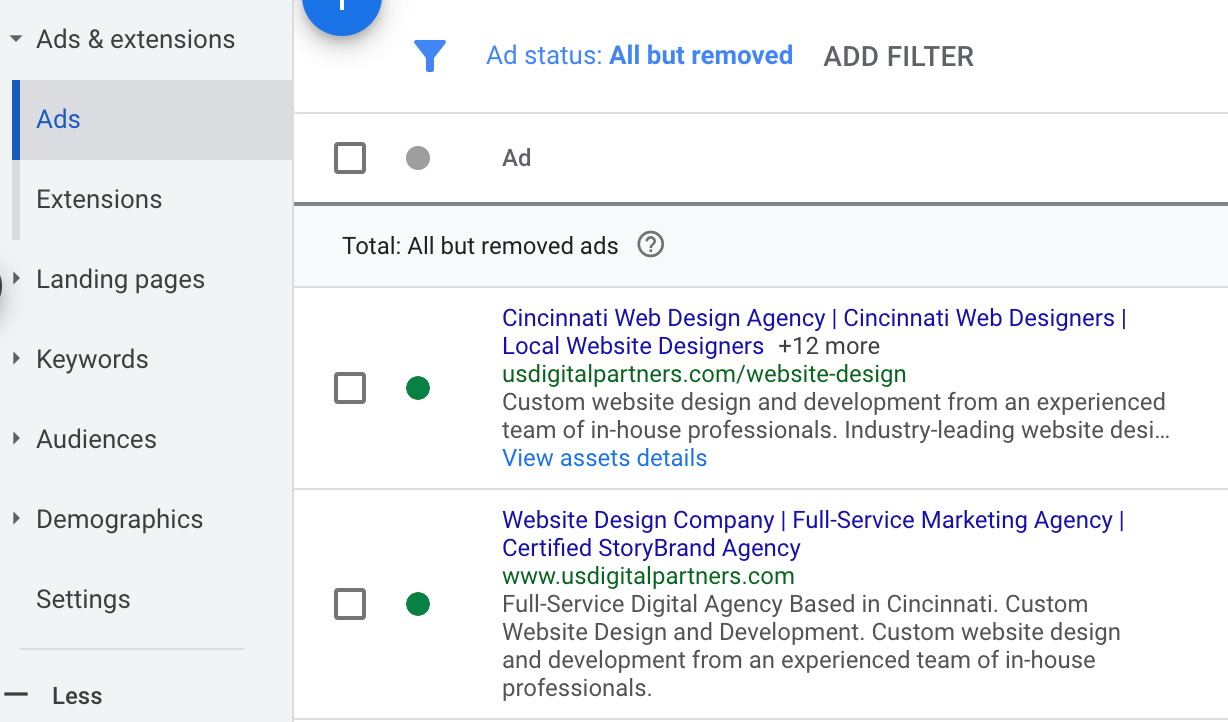Click www.usdigitalpartners.com display URL
1228x722 pixels.
pyautogui.click(x=648, y=576)
